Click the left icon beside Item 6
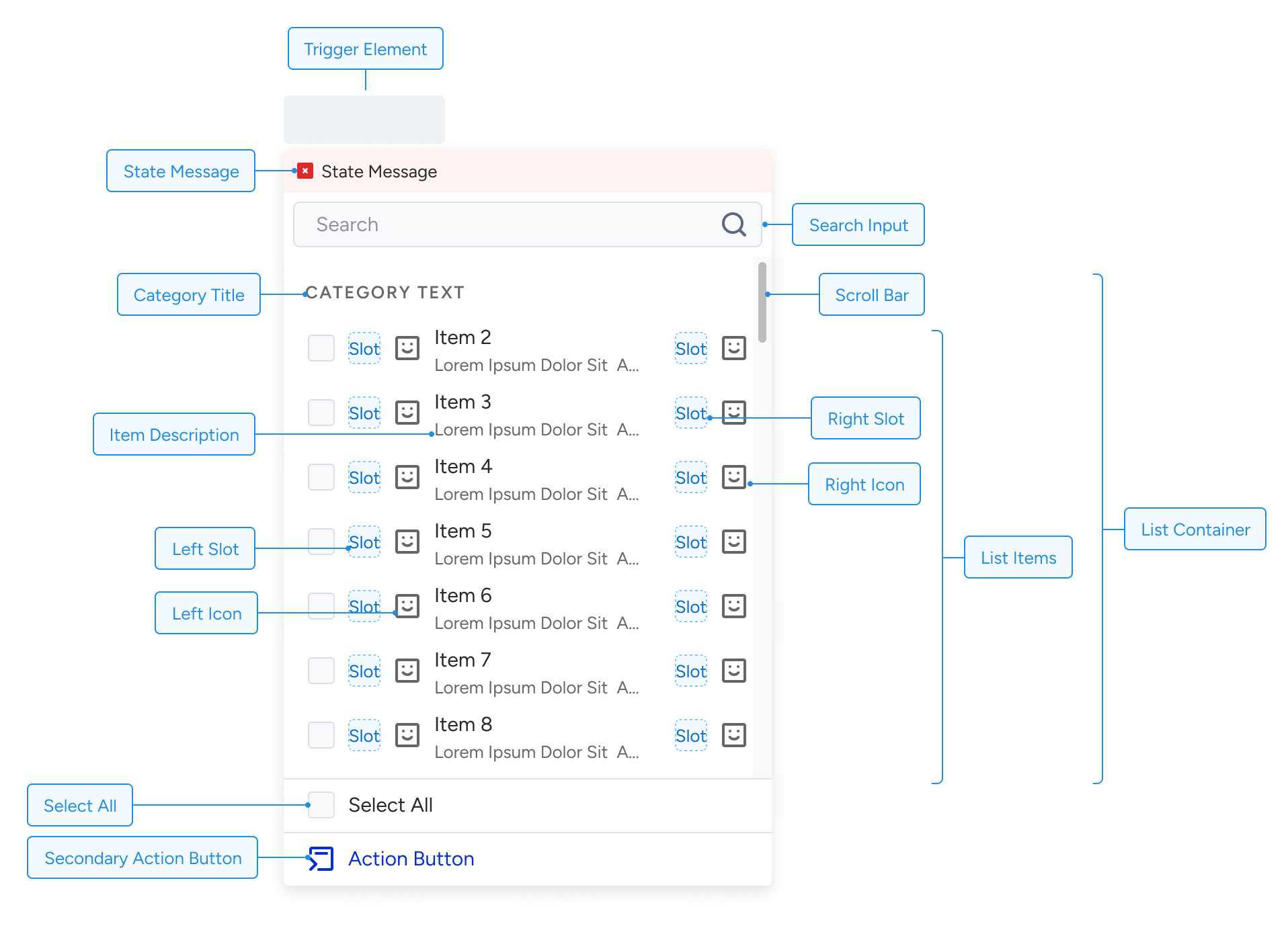Image resolution: width=1288 pixels, height=934 pixels. click(407, 605)
